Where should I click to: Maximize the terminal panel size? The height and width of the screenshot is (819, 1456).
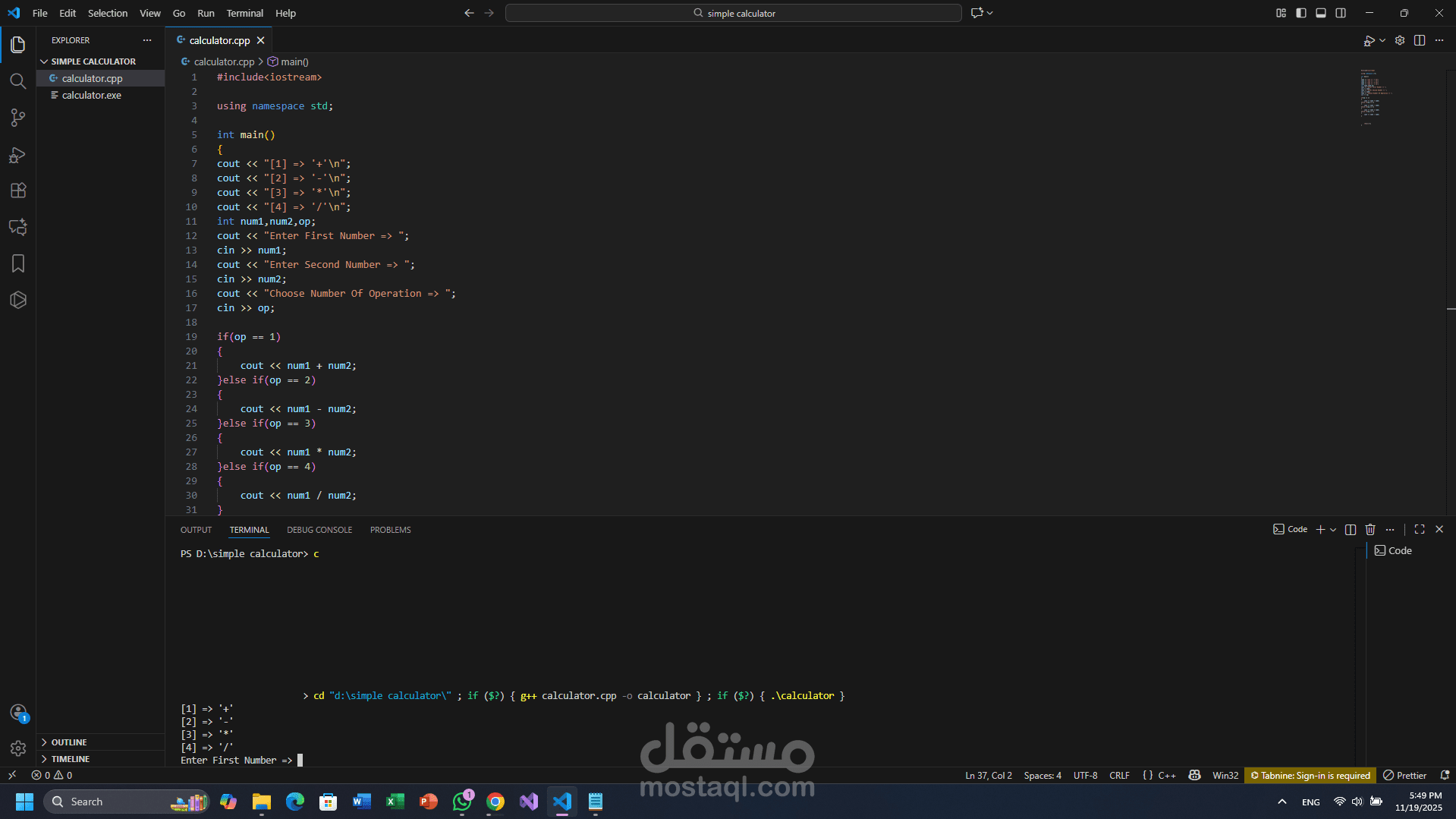1419,529
